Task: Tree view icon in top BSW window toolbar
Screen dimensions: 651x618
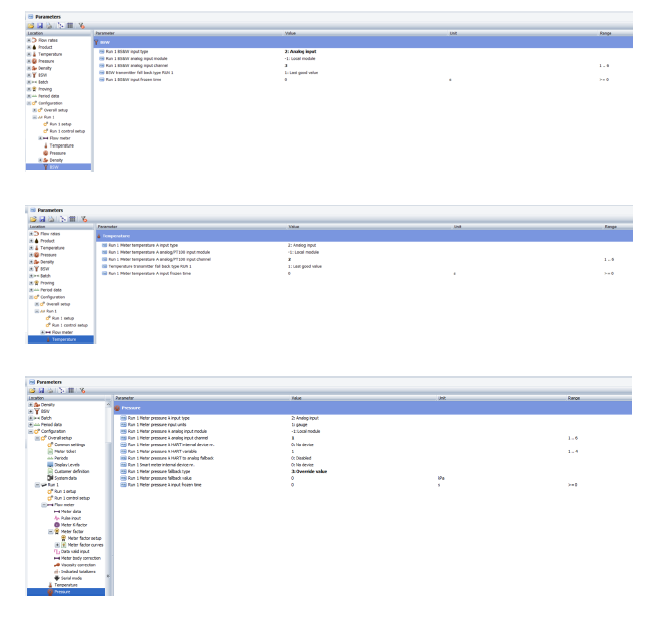Action: (x=61, y=26)
